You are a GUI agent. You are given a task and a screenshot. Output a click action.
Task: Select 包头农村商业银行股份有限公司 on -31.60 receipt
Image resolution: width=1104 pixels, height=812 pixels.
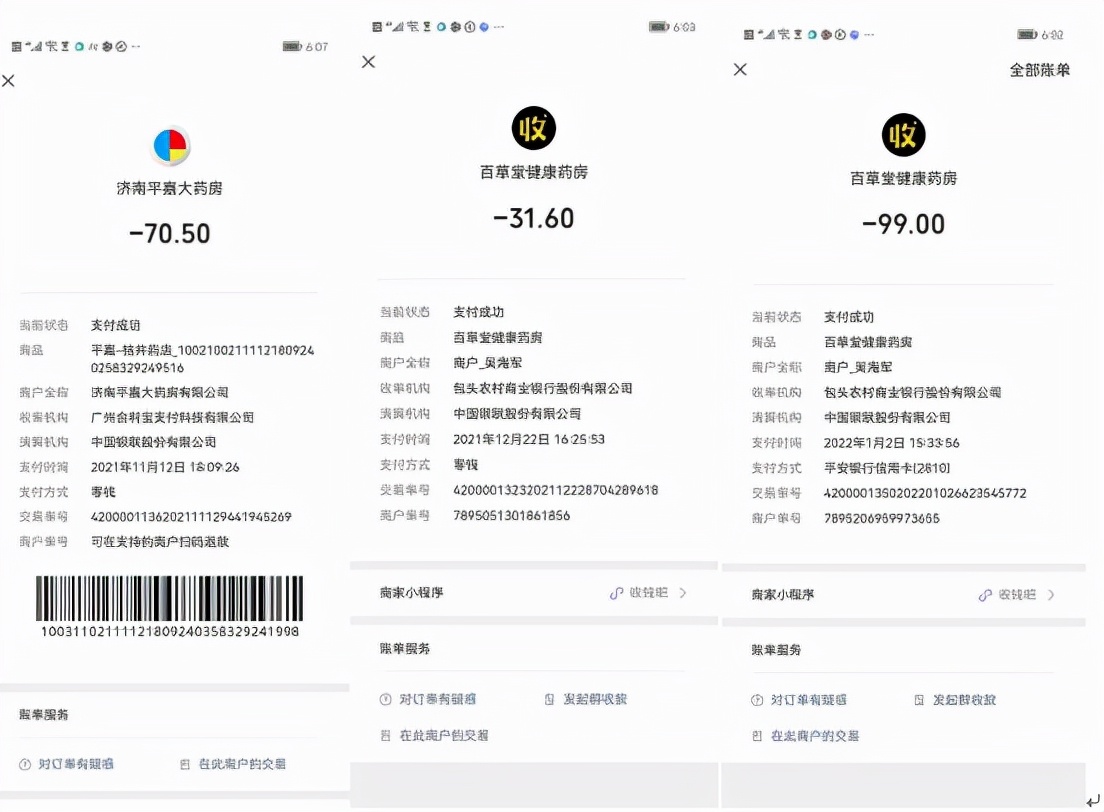(543, 389)
